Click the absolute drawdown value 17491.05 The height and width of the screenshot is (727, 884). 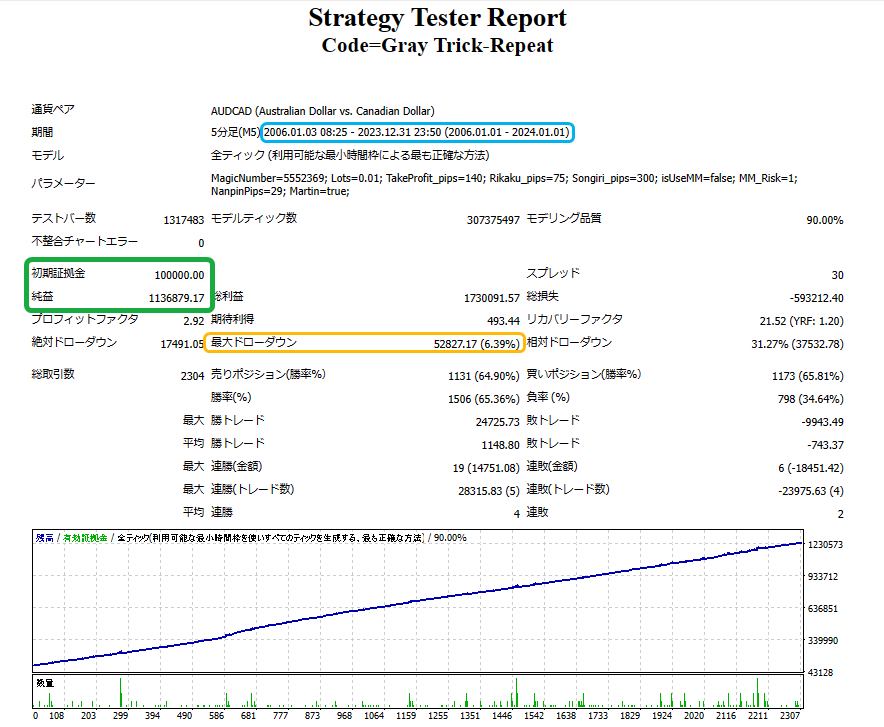click(x=182, y=344)
